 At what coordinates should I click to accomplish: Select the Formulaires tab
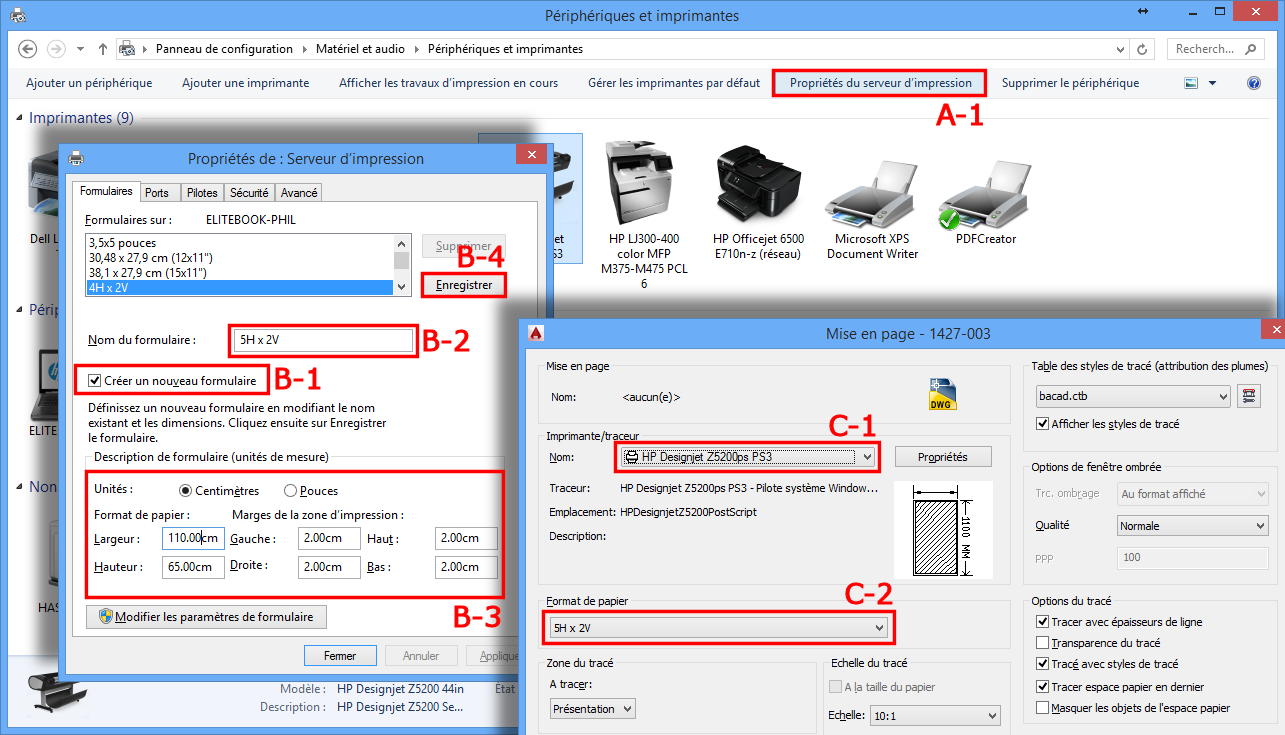(106, 191)
